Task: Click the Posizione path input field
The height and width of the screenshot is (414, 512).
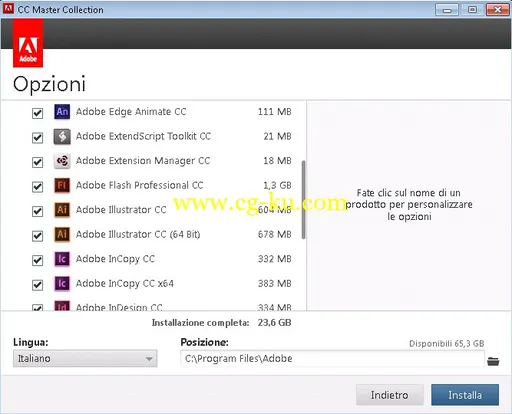Action: [332, 359]
